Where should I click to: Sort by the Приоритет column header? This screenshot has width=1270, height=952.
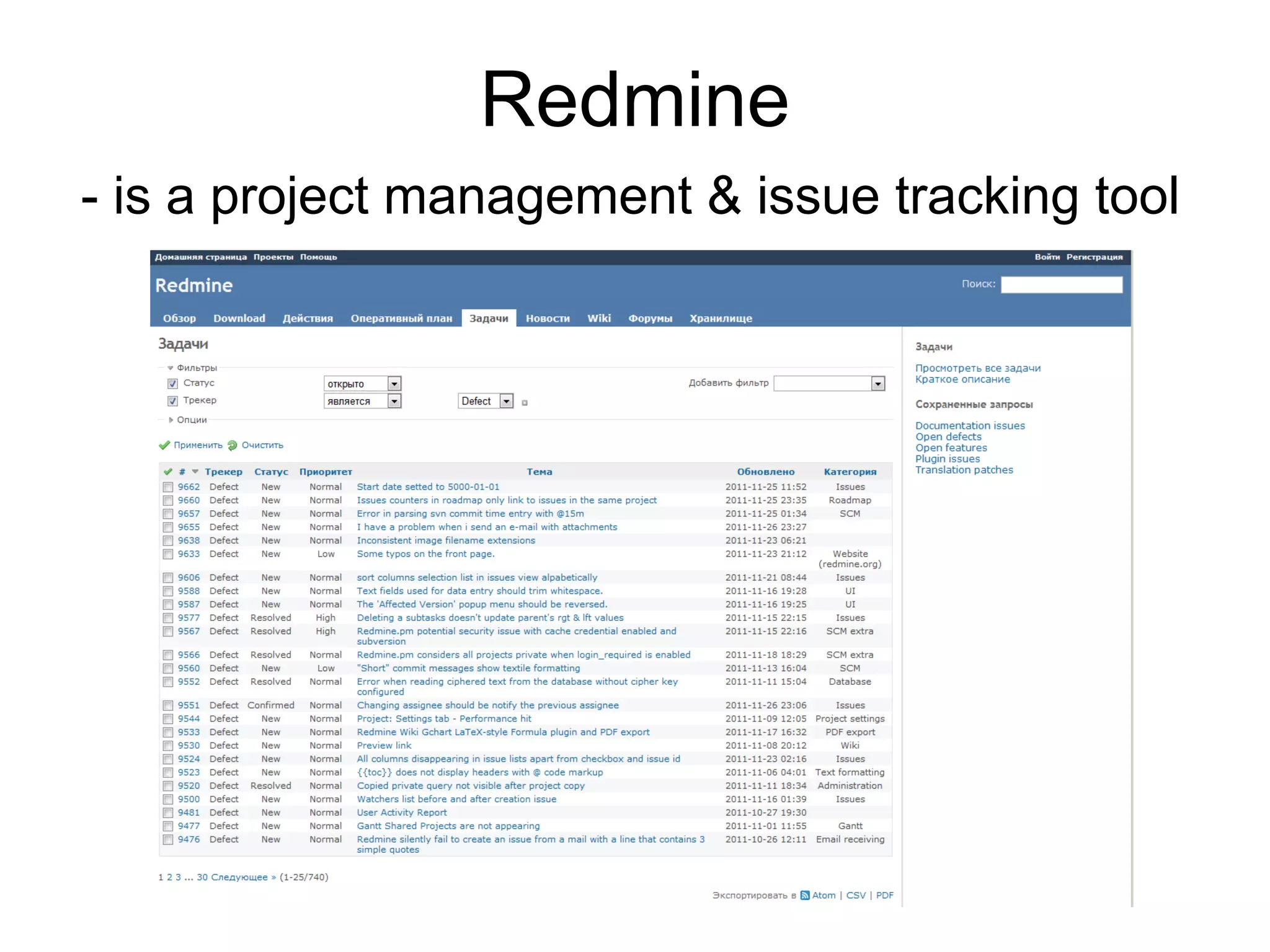click(x=326, y=472)
